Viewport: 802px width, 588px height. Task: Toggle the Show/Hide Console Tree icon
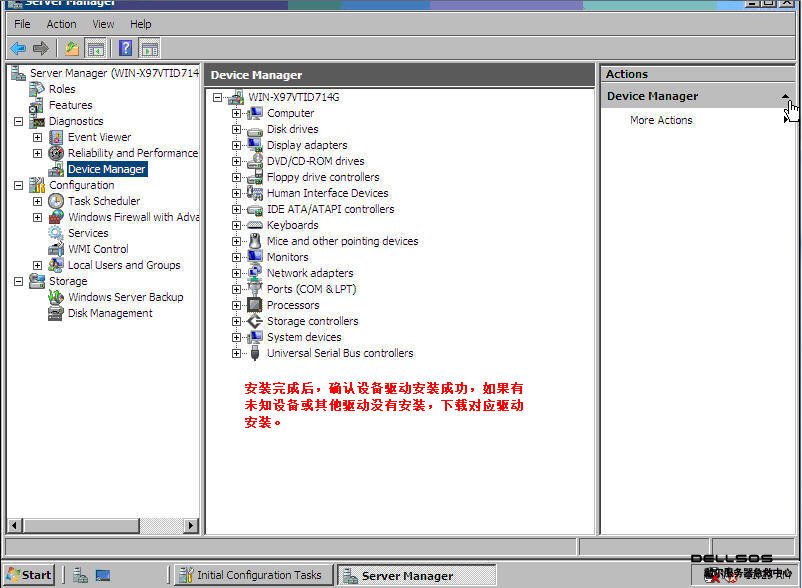(96, 49)
